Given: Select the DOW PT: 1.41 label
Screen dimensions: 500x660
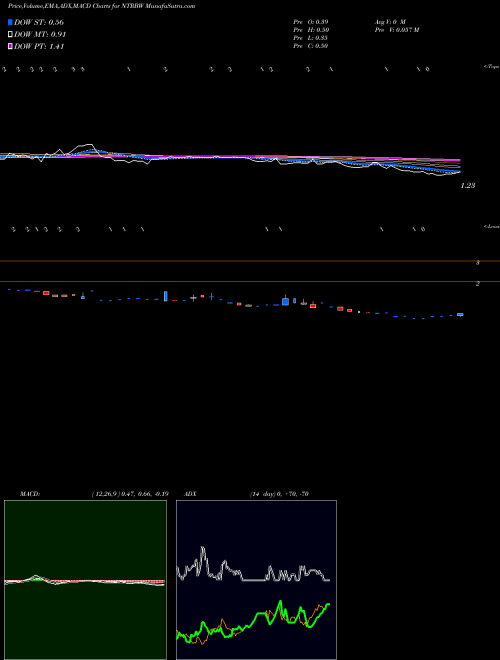Looking at the screenshot, I should pyautogui.click(x=39, y=46).
